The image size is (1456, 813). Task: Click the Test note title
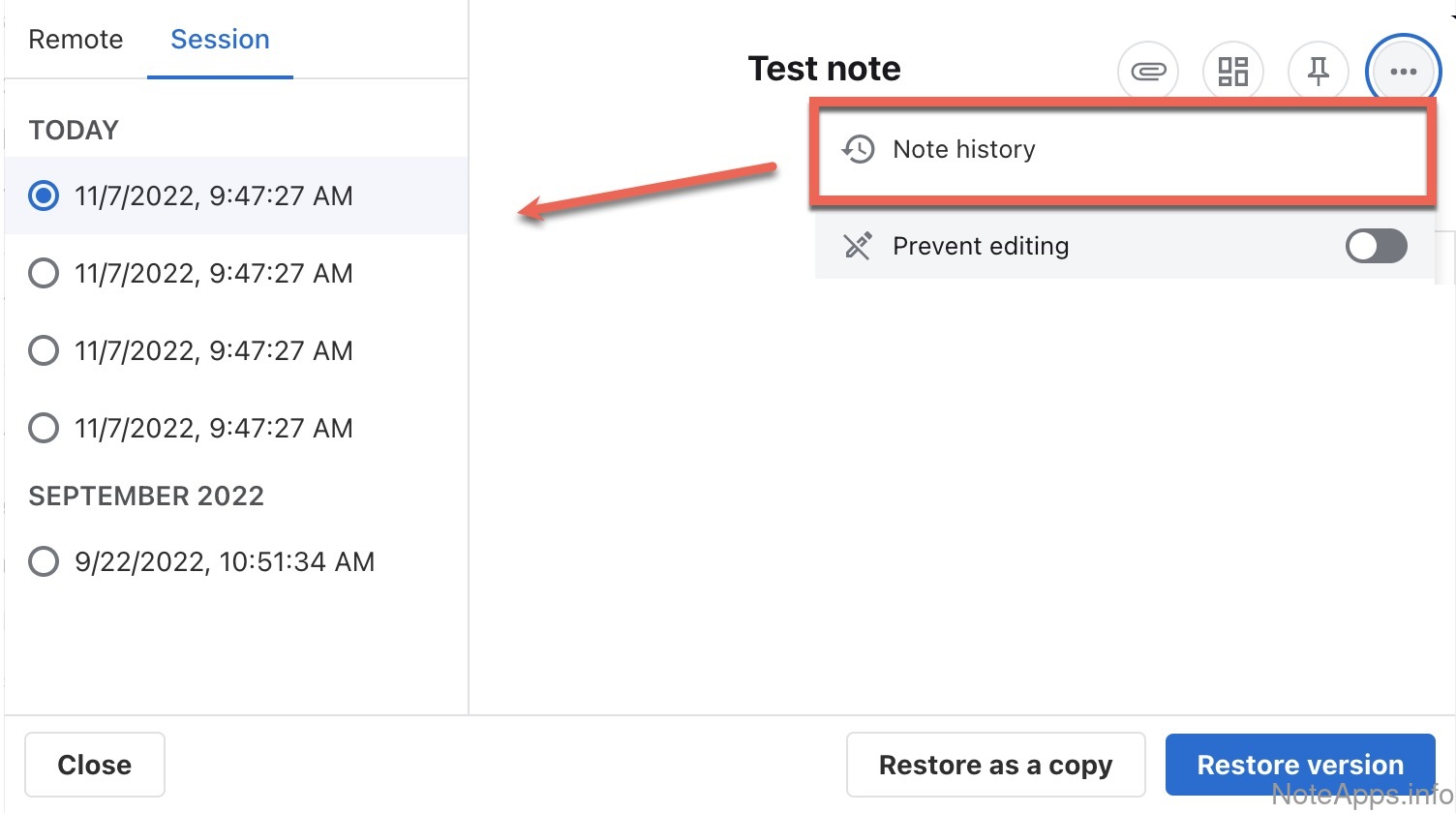pos(824,69)
